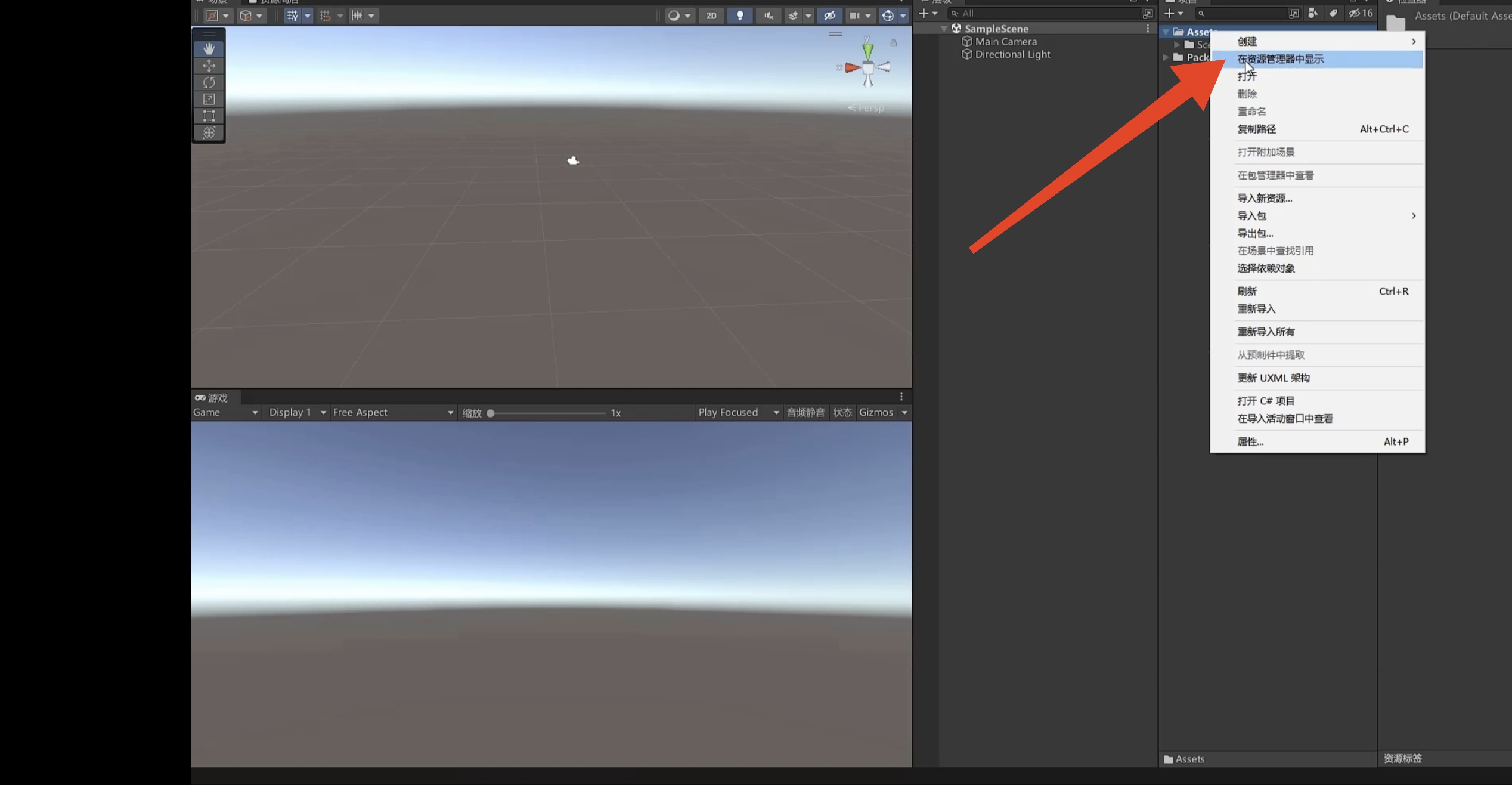Toggle 状态 status display button

(x=843, y=411)
